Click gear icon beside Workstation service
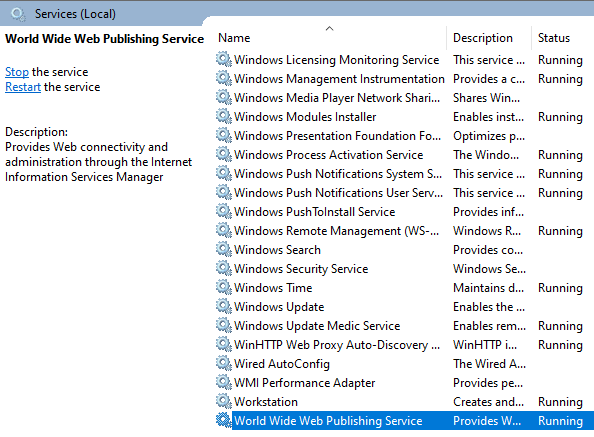594x437 pixels. (x=224, y=402)
